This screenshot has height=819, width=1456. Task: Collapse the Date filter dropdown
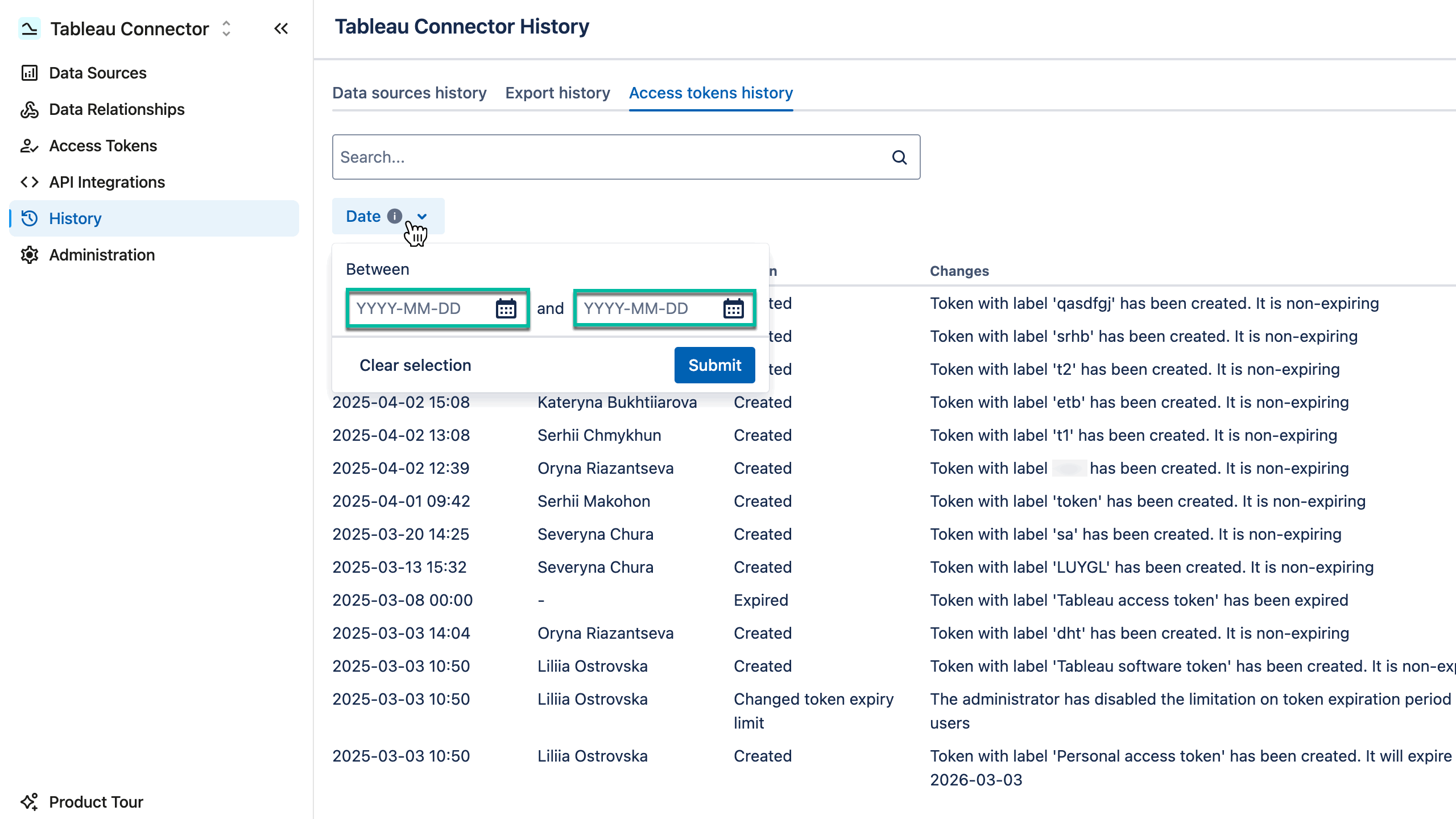tap(422, 217)
